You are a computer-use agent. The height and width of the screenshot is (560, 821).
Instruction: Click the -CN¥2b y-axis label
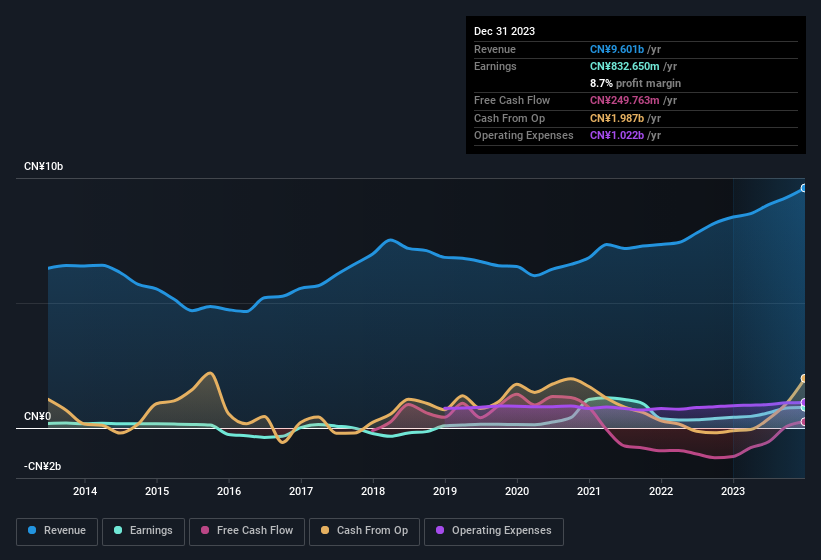pyautogui.click(x=42, y=466)
